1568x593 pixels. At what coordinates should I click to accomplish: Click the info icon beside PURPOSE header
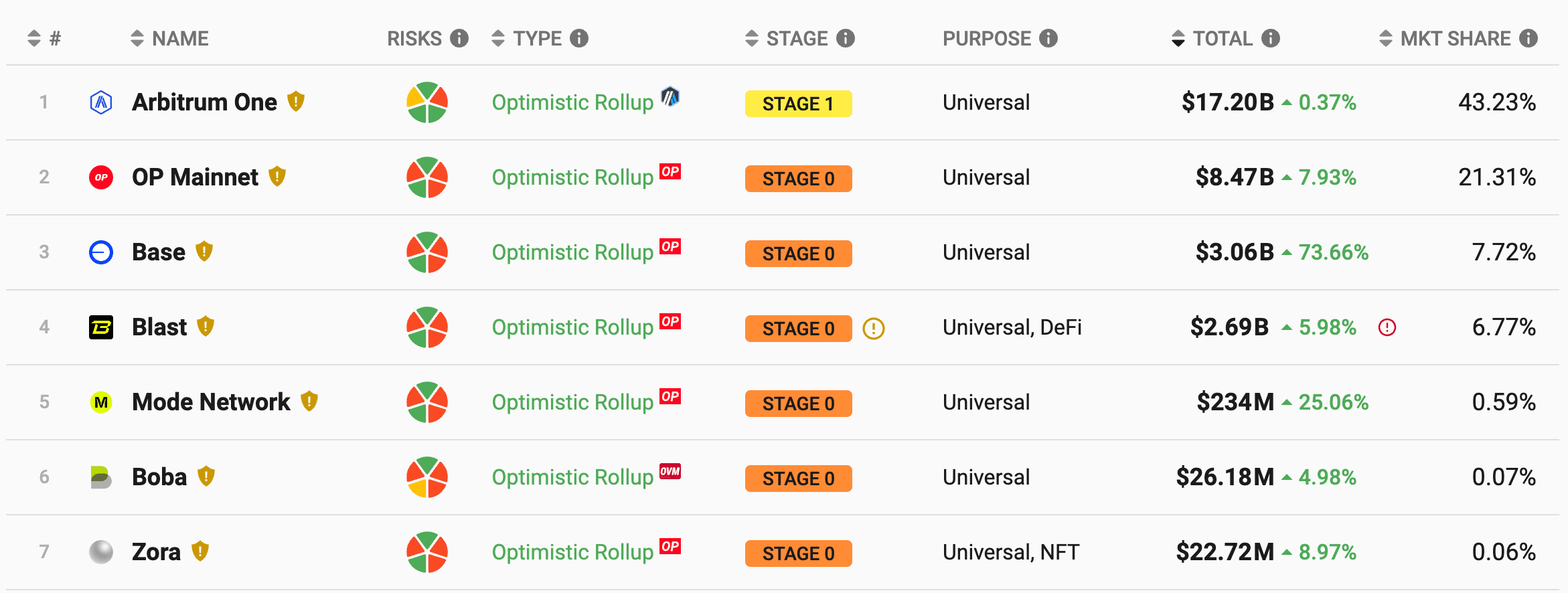[1048, 38]
